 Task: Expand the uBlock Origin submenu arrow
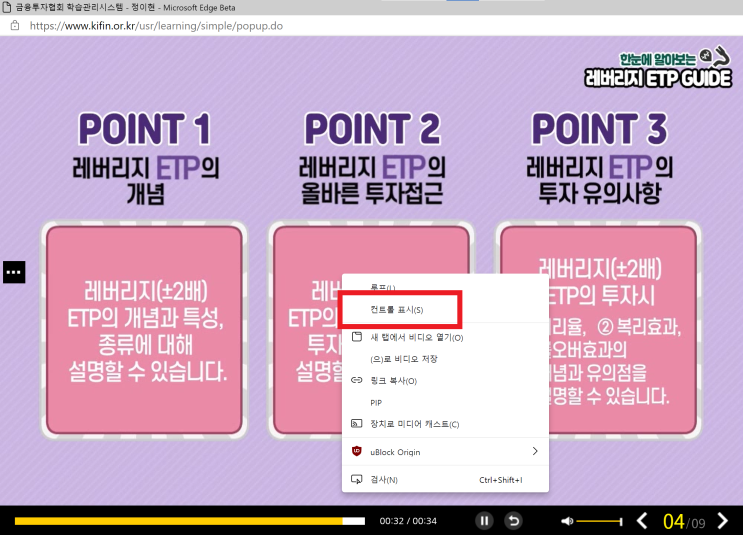pyautogui.click(x=535, y=451)
